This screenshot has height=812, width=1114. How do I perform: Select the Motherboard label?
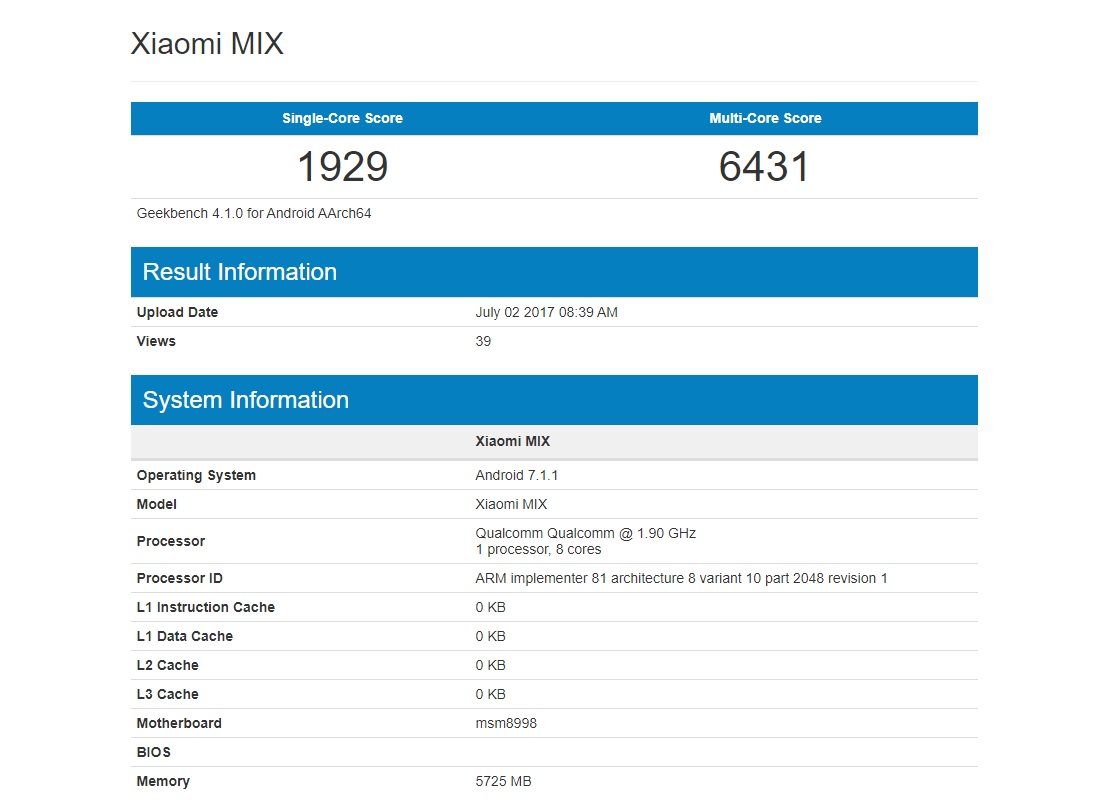point(179,724)
